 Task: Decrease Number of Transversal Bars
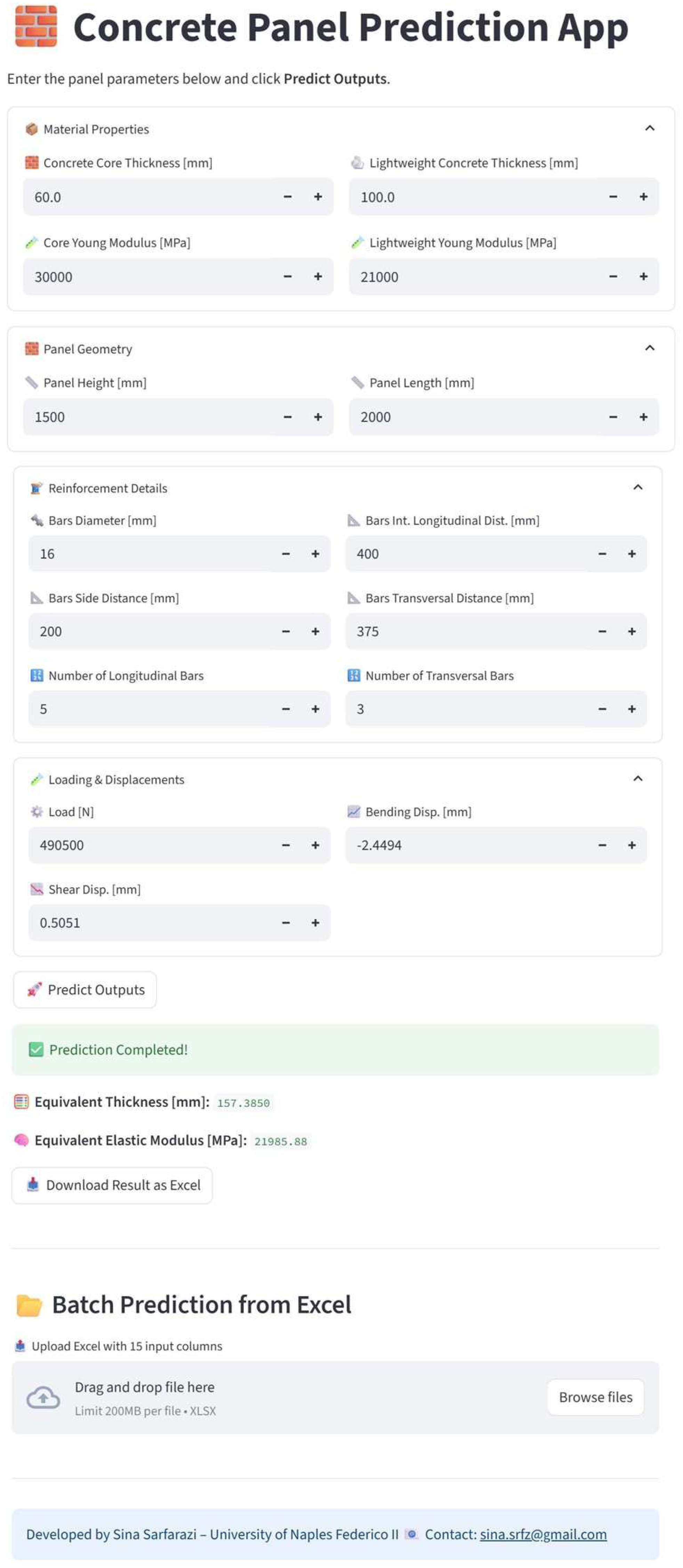click(x=602, y=709)
